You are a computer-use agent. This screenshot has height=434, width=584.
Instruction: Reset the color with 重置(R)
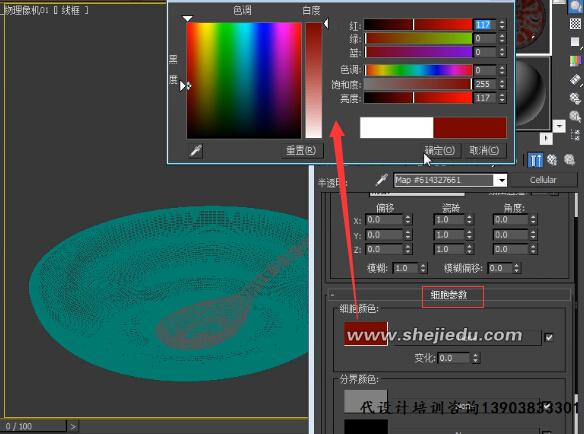tap(301, 151)
